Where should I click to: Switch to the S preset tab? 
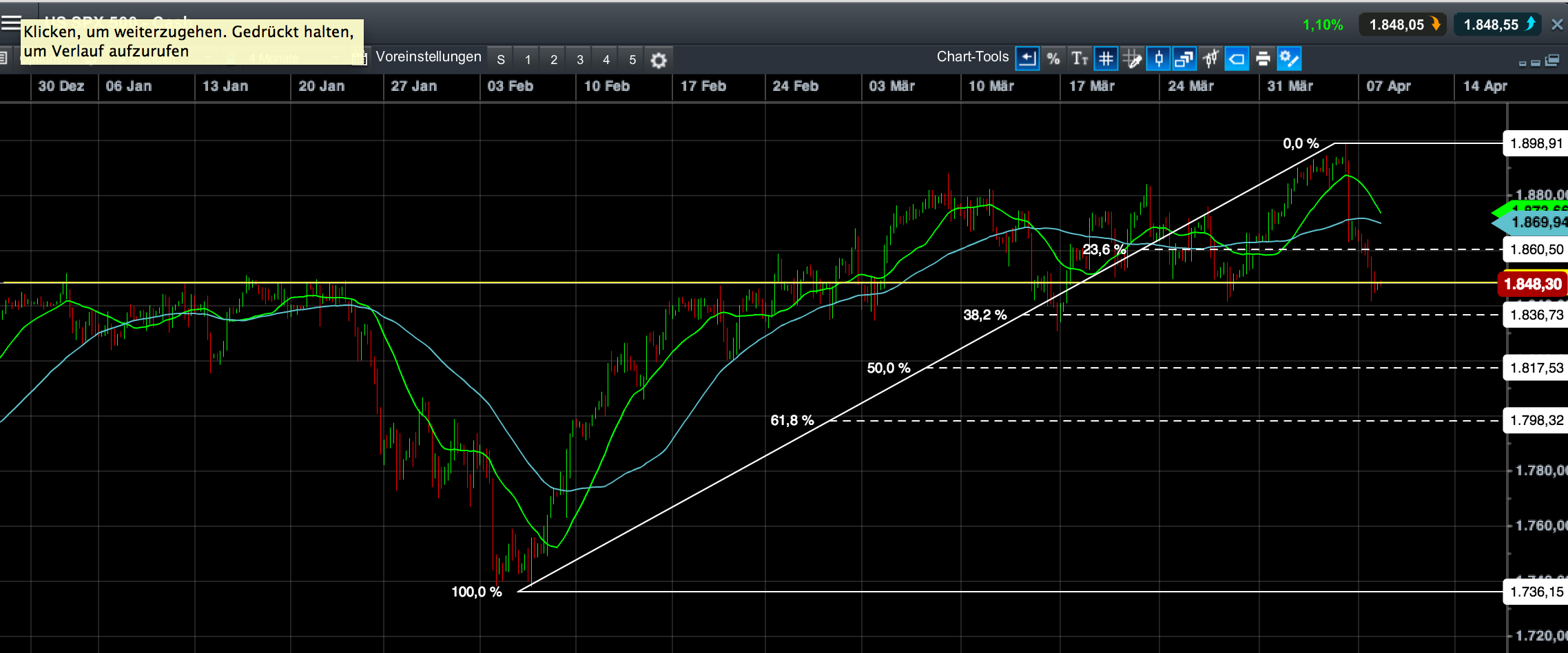[501, 59]
